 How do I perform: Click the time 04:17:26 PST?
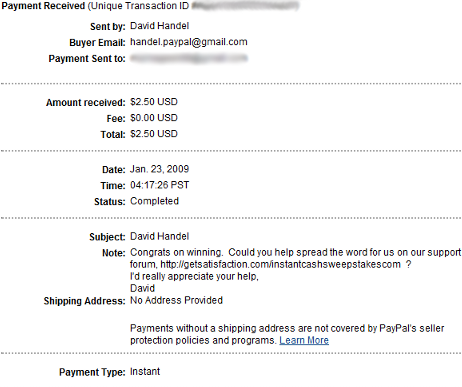(159, 185)
